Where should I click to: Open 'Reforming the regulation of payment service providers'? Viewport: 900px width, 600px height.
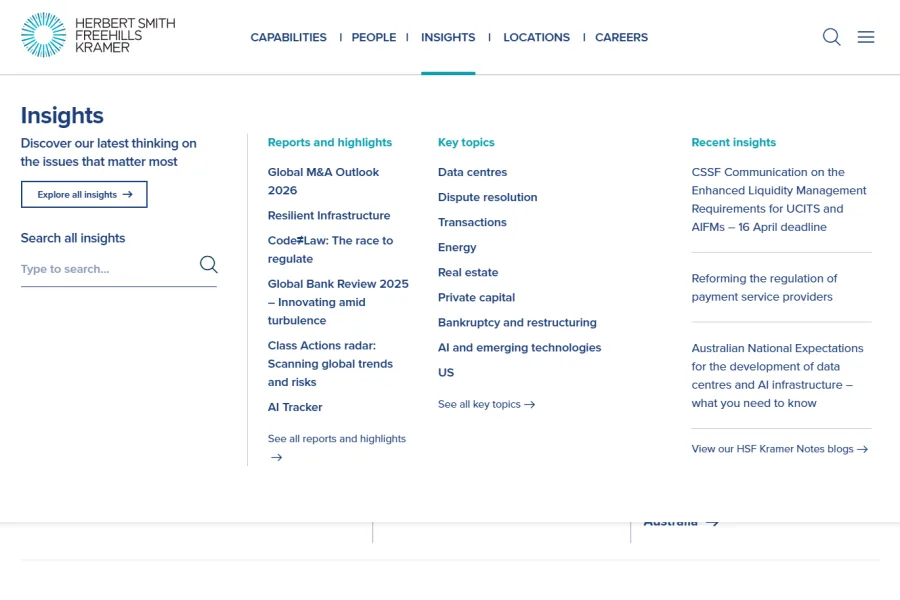coord(764,287)
